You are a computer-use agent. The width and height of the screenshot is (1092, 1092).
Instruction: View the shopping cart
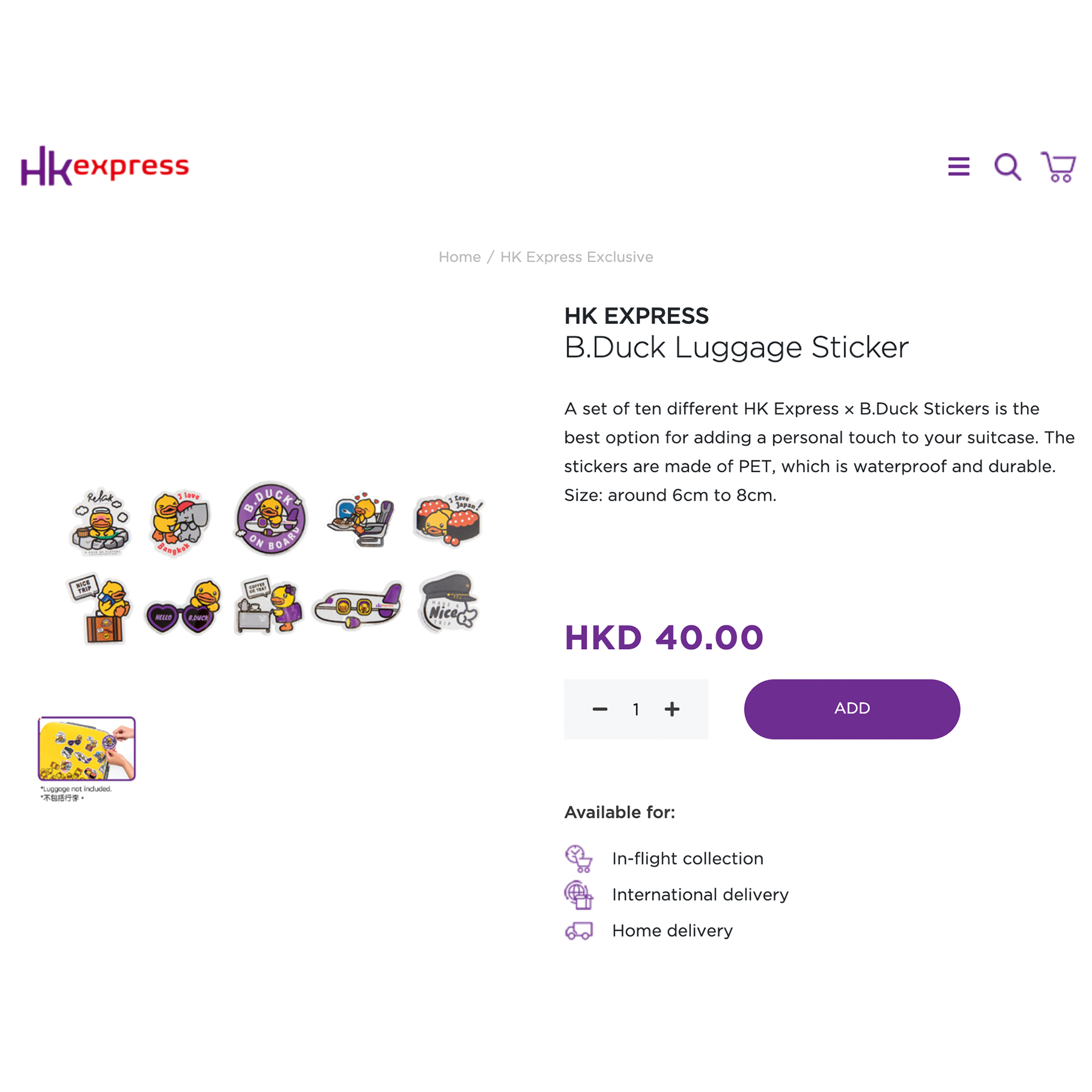(1059, 167)
